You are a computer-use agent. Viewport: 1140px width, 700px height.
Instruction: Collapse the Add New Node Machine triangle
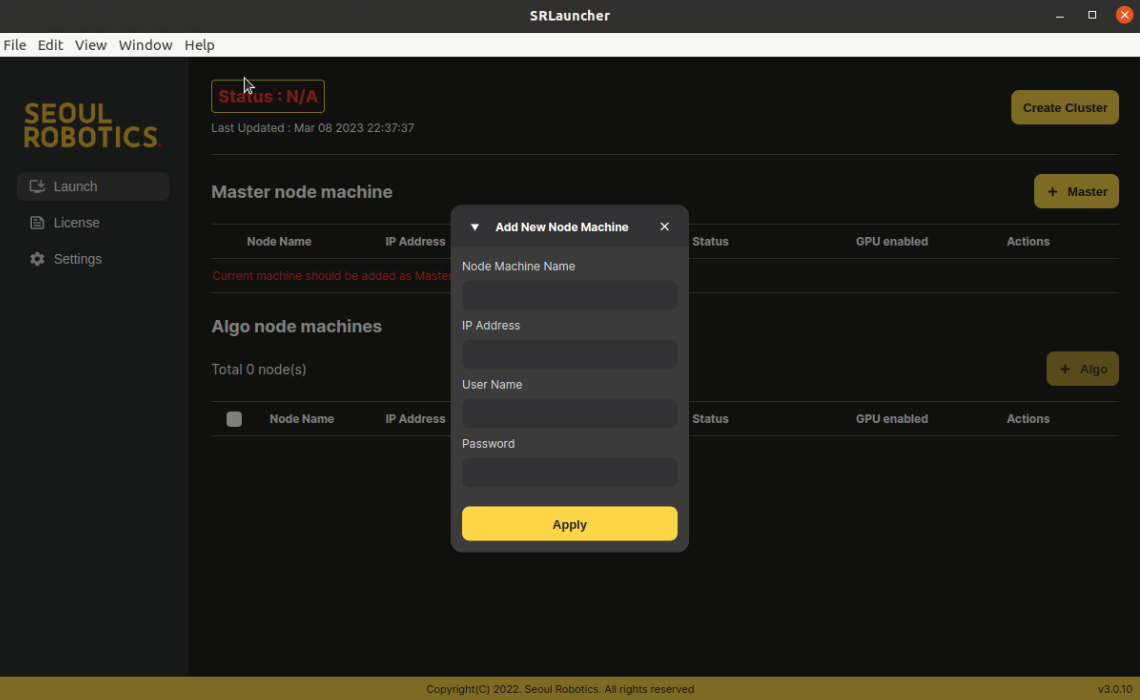[x=475, y=227]
